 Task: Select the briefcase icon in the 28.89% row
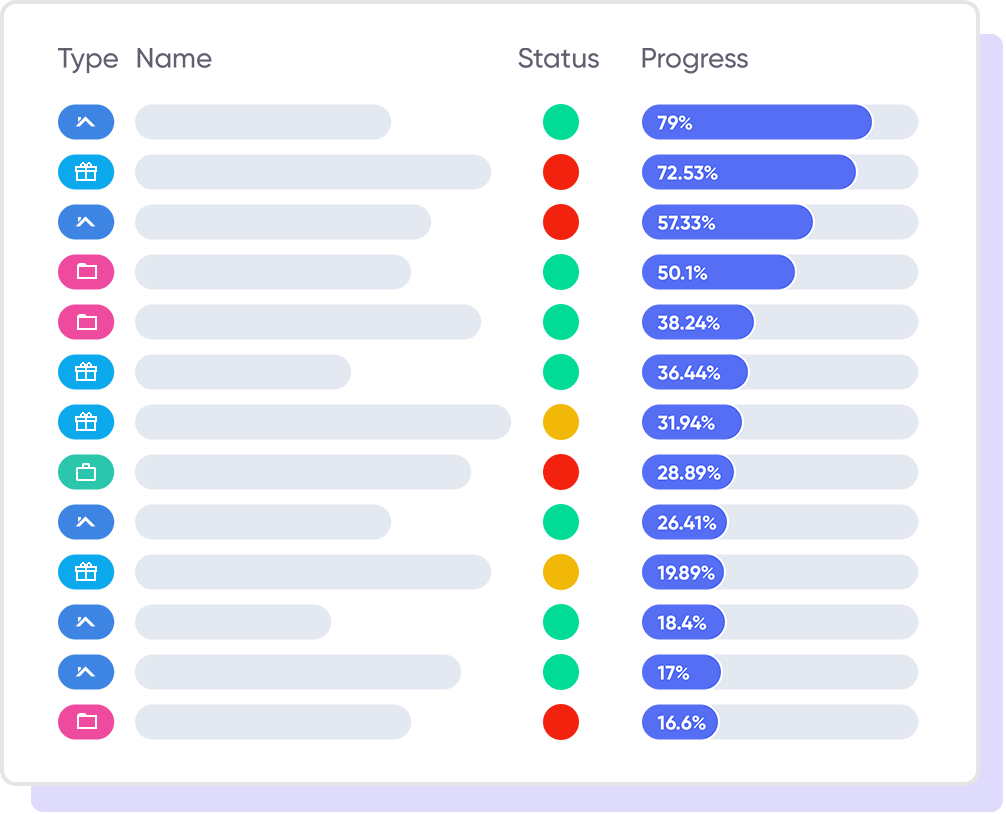point(86,472)
